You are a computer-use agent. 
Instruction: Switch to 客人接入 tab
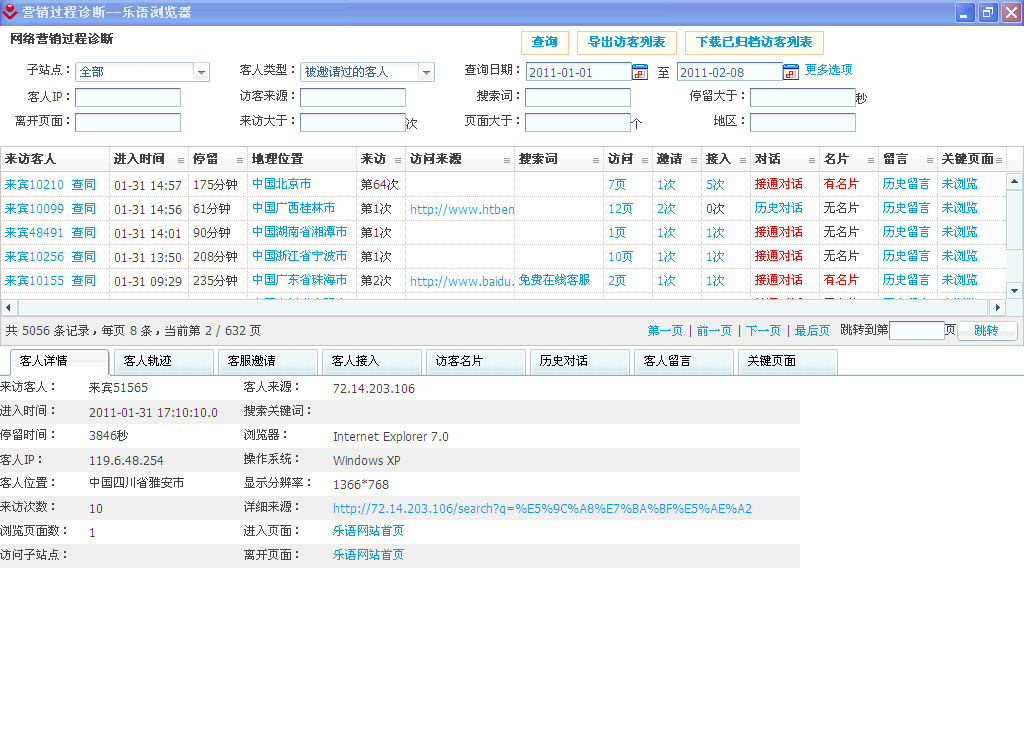point(371,362)
